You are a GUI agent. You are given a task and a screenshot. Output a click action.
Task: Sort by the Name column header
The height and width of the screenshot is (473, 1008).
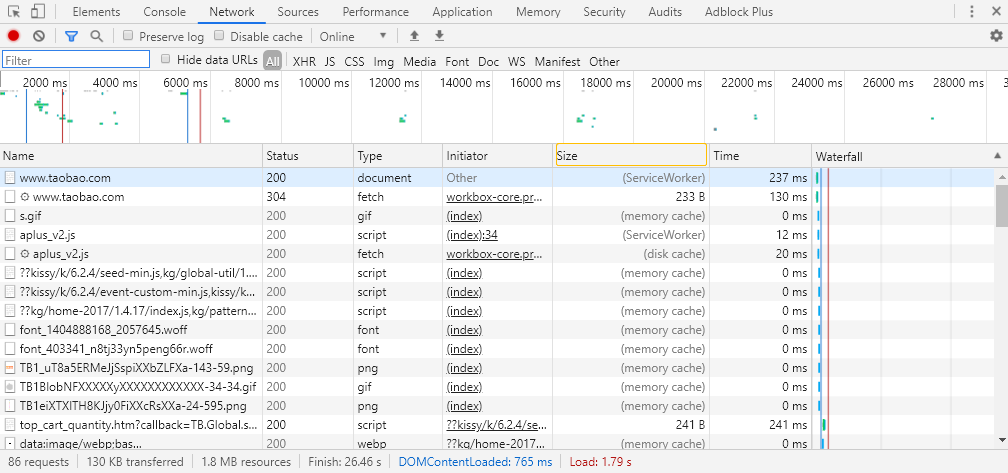click(x=131, y=156)
